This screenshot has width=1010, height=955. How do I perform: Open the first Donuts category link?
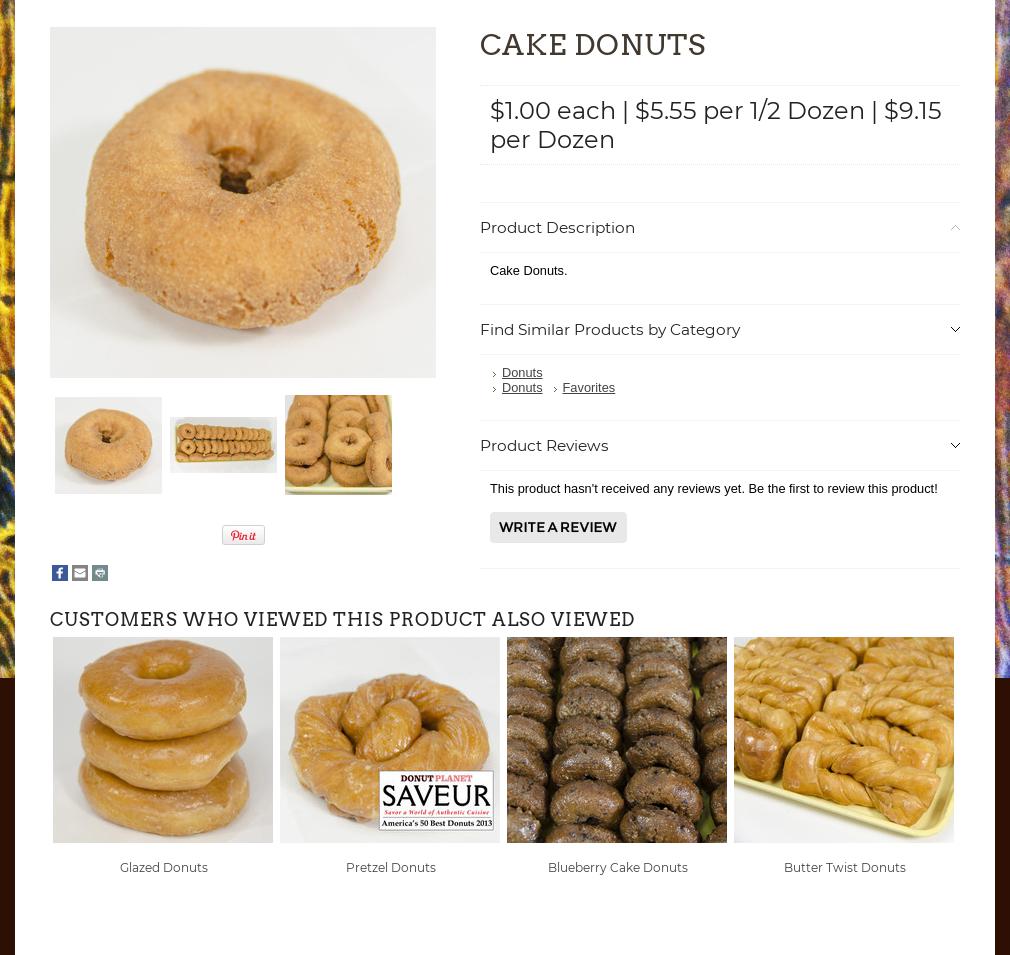[x=522, y=373]
